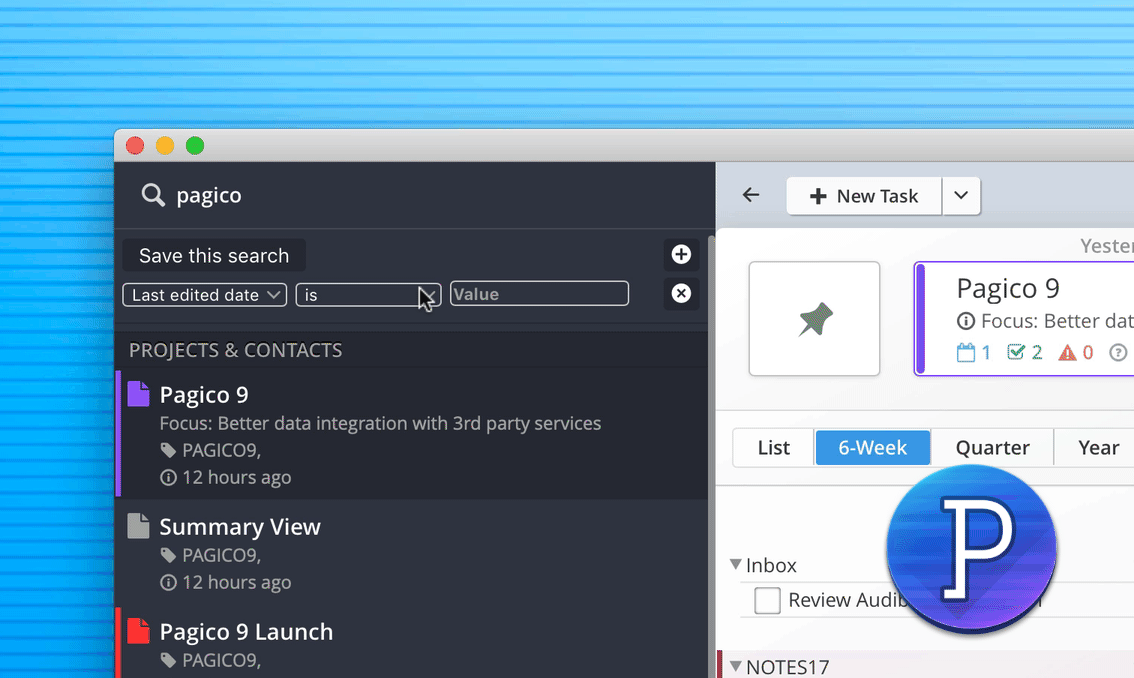
Task: Open the Last edited date dropdown
Action: click(205, 294)
